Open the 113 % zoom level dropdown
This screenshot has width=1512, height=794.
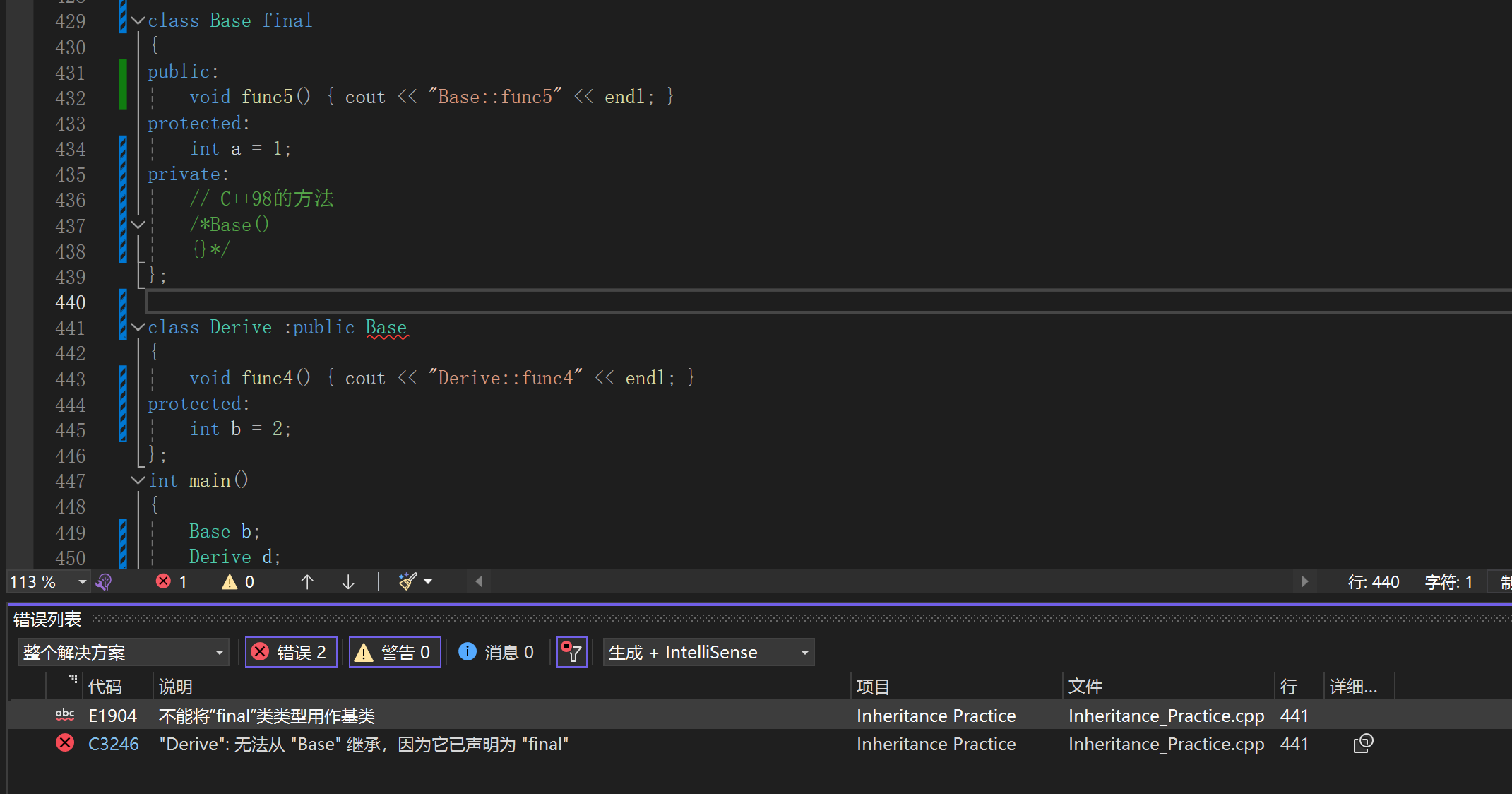click(x=82, y=582)
